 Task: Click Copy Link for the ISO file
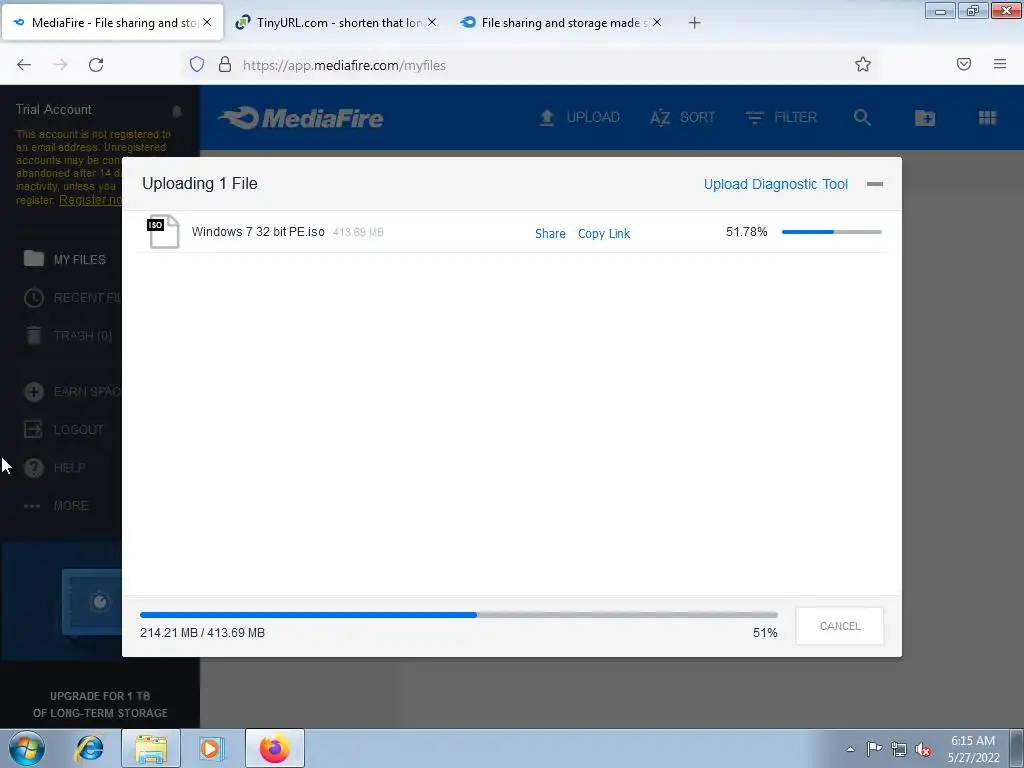tap(603, 233)
